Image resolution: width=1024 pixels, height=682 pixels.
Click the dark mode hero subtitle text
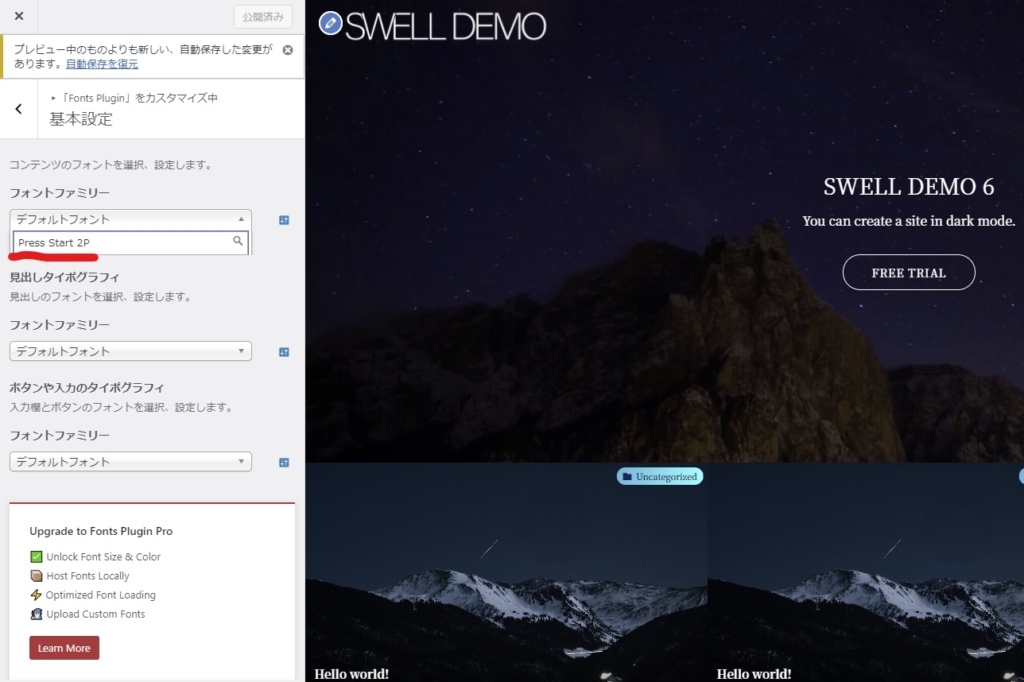(x=908, y=221)
